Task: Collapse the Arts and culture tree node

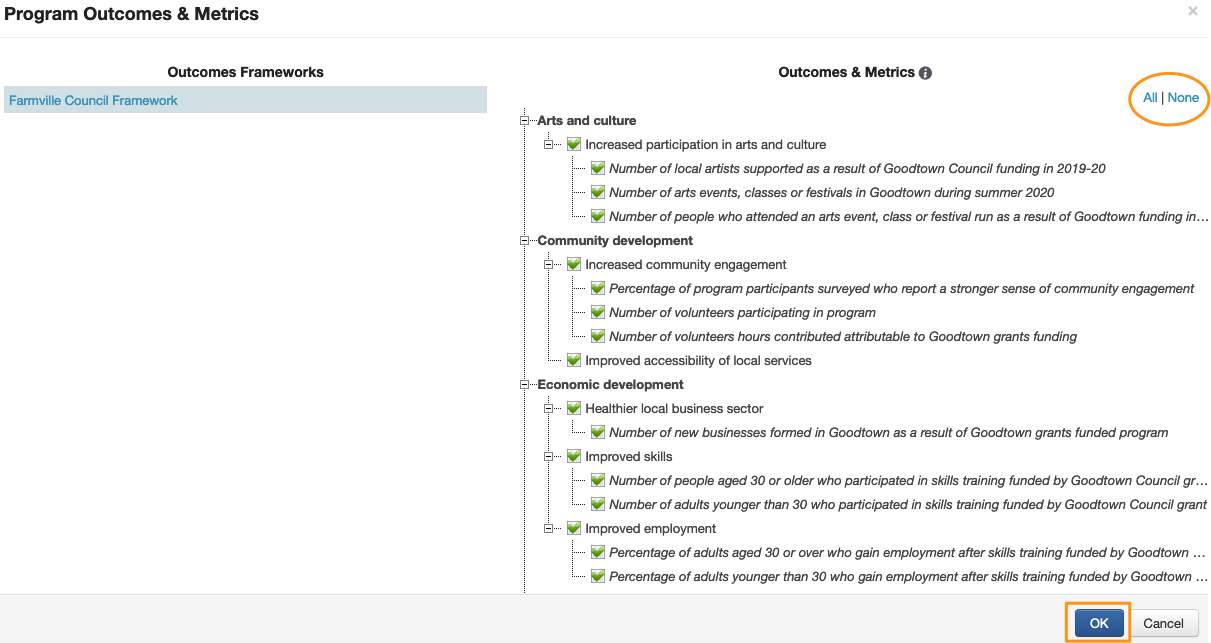Action: [525, 121]
